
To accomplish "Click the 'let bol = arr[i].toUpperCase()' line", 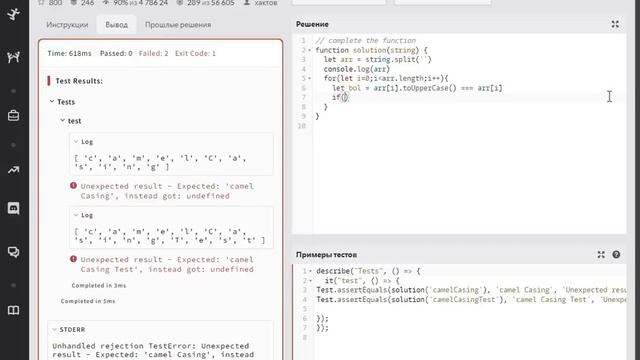I will [417, 88].
